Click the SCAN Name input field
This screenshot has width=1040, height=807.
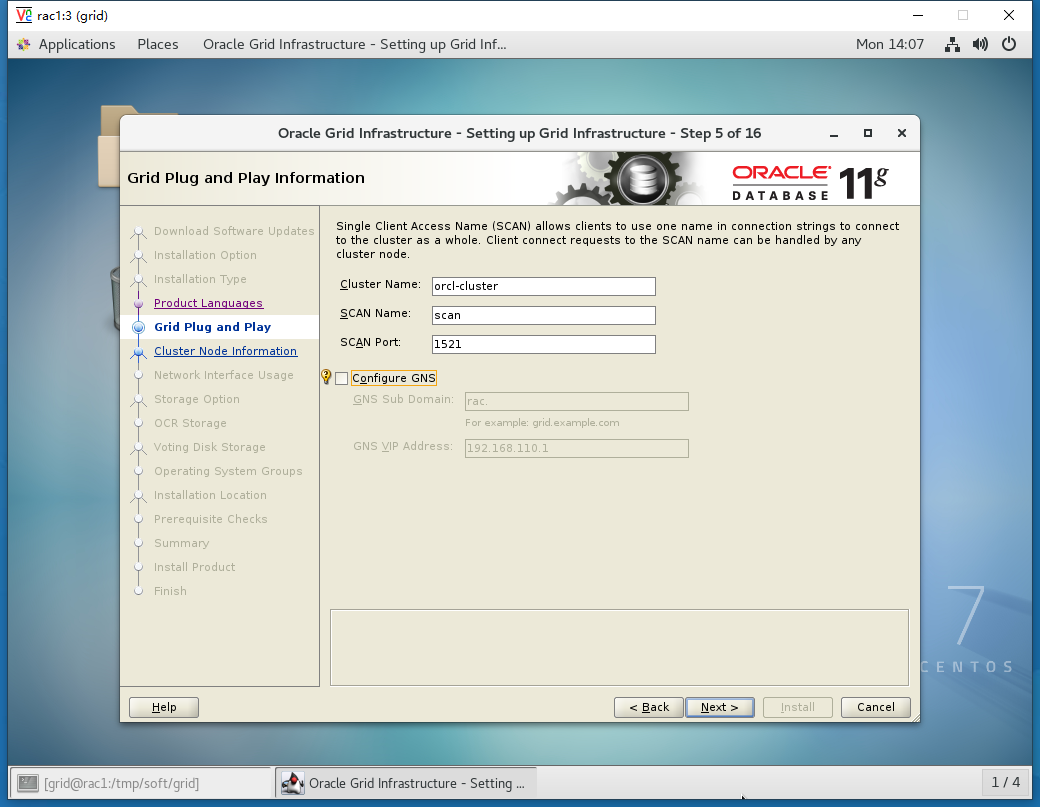click(543, 316)
